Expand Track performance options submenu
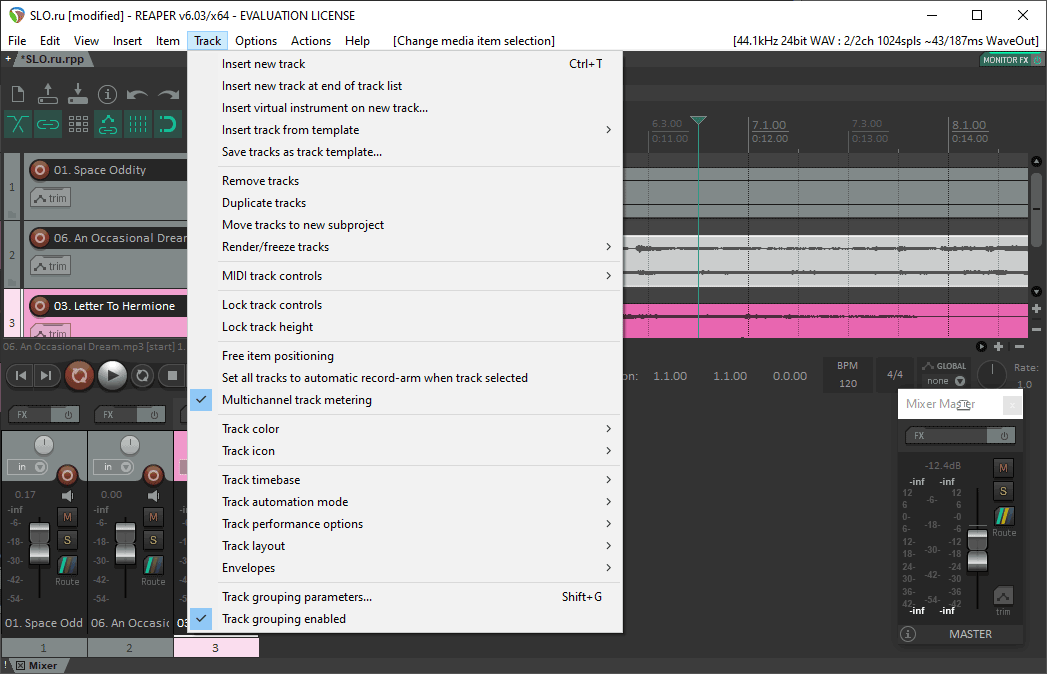The image size is (1047, 674). tap(405, 524)
